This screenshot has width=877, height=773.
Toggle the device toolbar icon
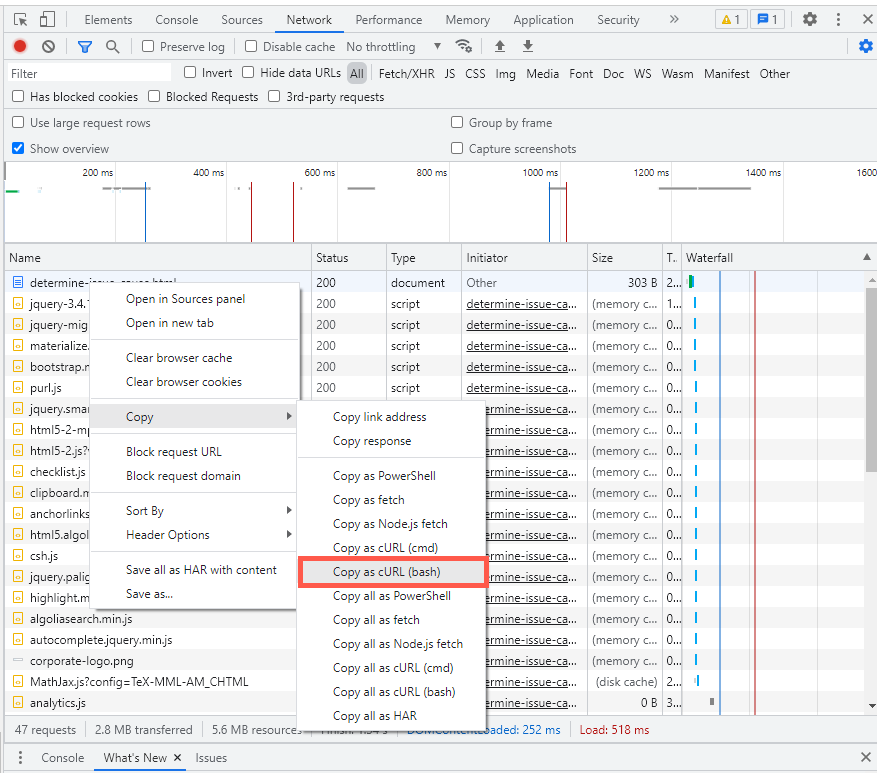(x=48, y=20)
